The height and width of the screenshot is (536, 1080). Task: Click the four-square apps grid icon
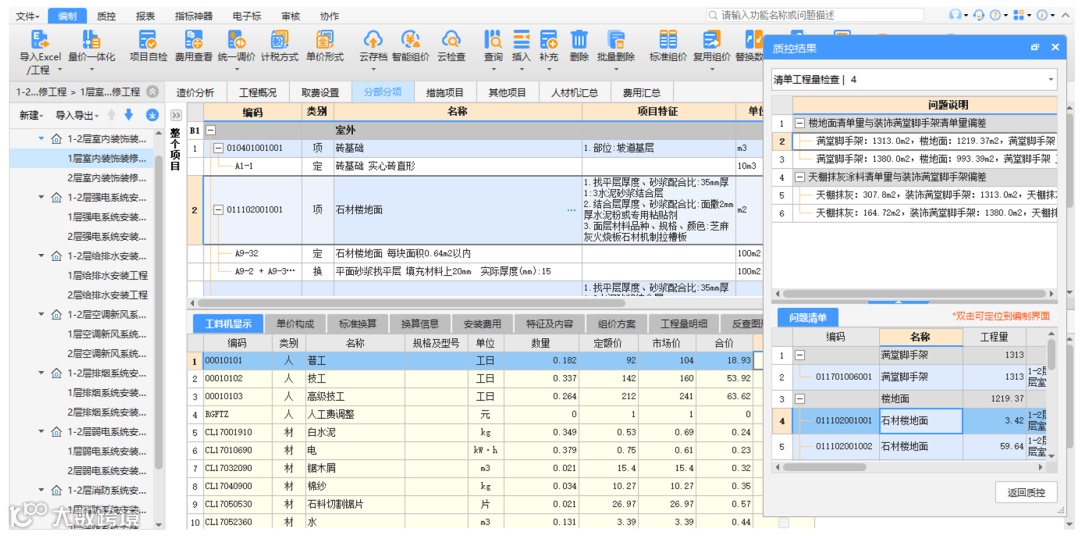pos(1020,14)
